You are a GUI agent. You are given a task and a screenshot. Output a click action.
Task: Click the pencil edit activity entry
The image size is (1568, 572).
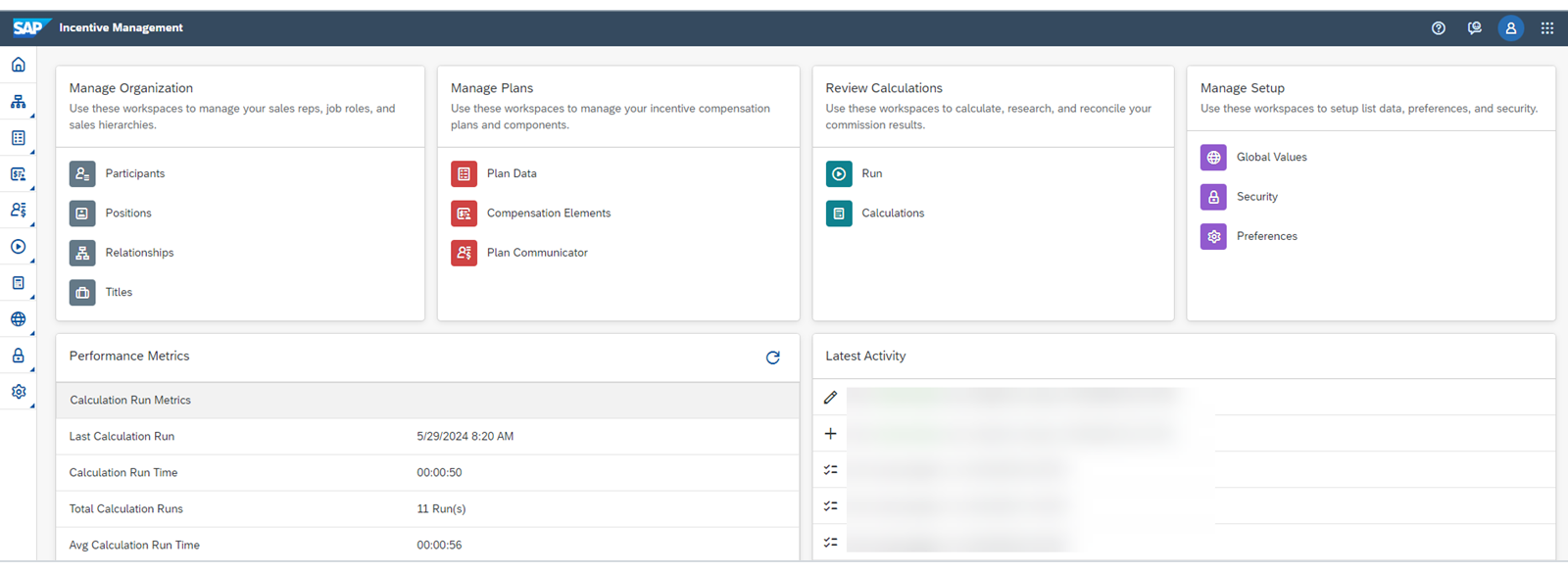(831, 398)
